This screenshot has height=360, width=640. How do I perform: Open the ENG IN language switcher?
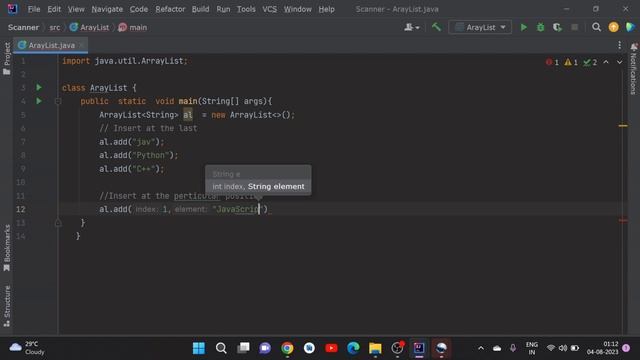click(531, 348)
